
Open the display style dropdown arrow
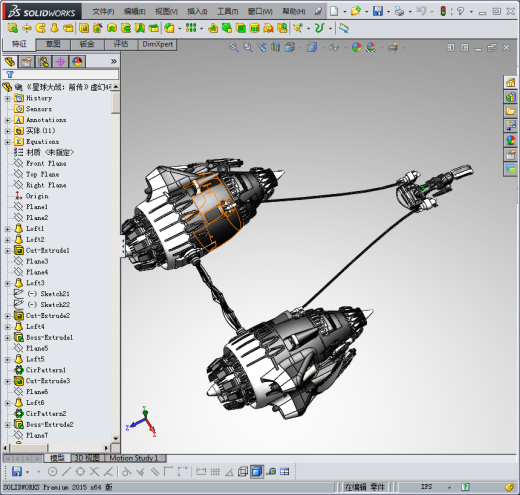[323, 48]
